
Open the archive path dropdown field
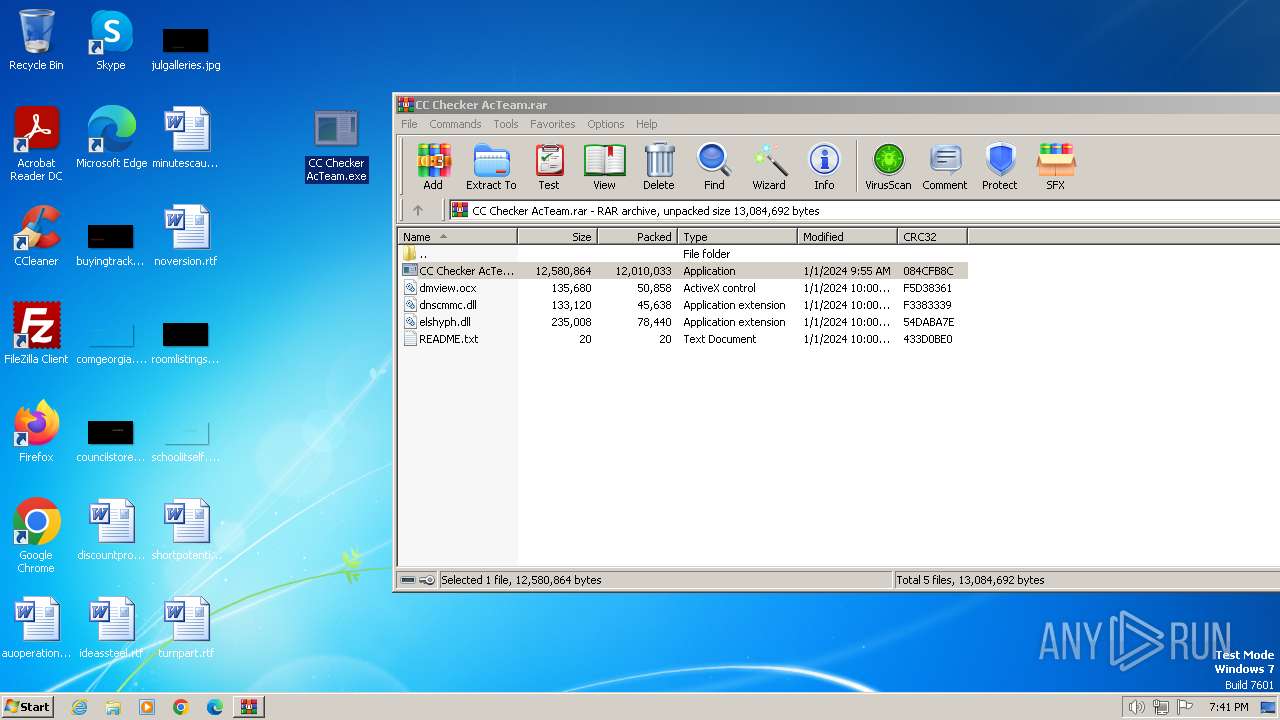(863, 211)
